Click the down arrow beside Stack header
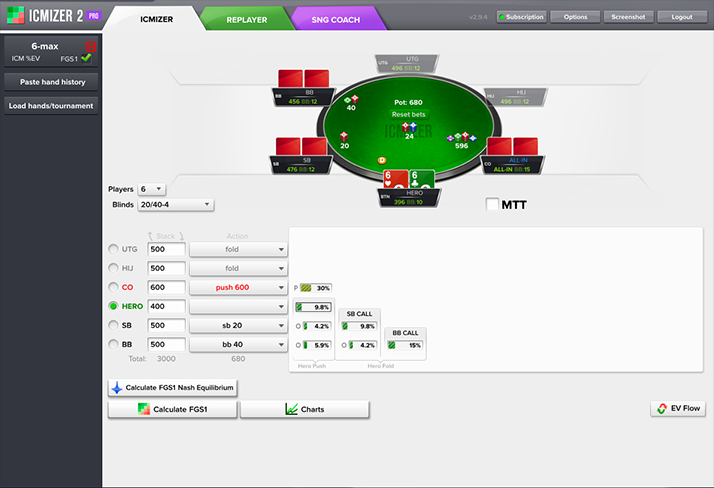Screen dimensions: 714x488 181,236
